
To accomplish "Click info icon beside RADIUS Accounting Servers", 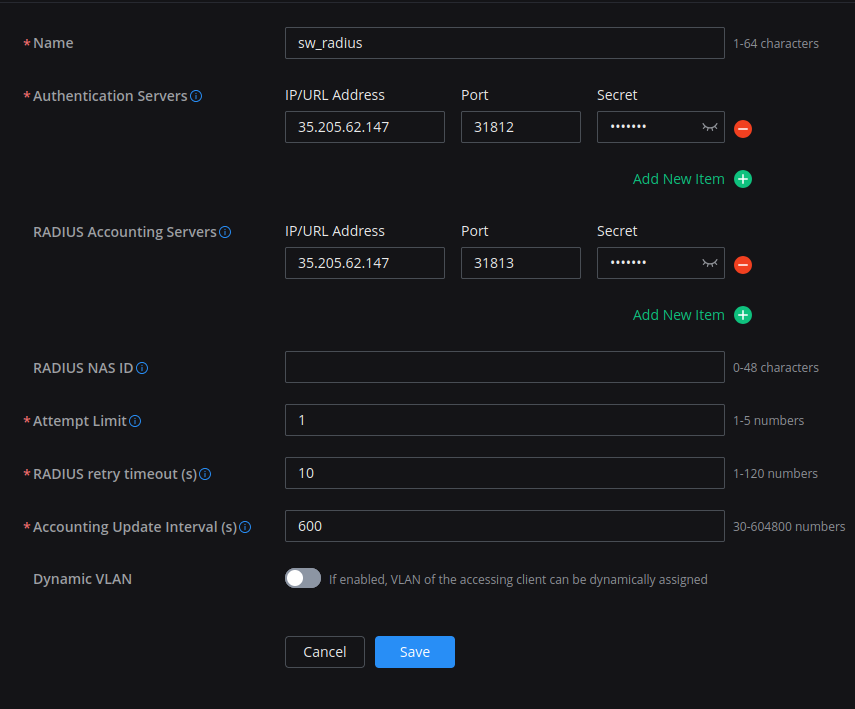I will tap(225, 232).
